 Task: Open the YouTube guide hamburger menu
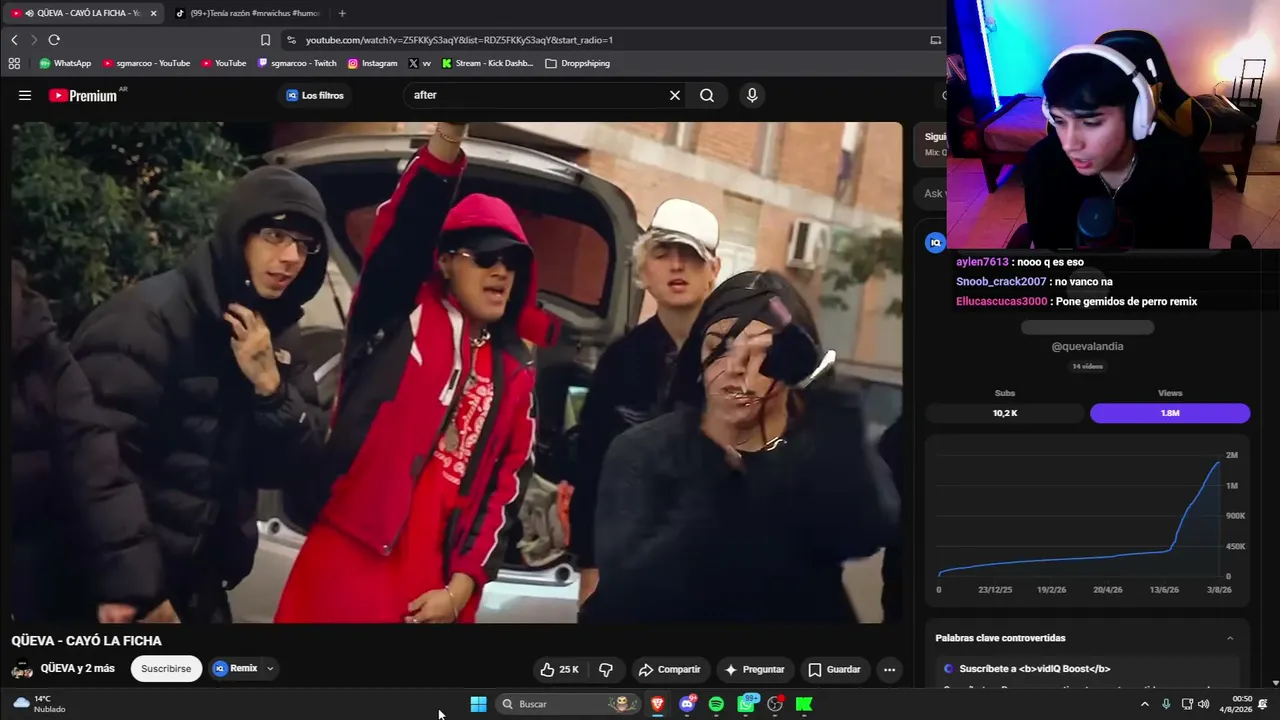click(x=25, y=95)
